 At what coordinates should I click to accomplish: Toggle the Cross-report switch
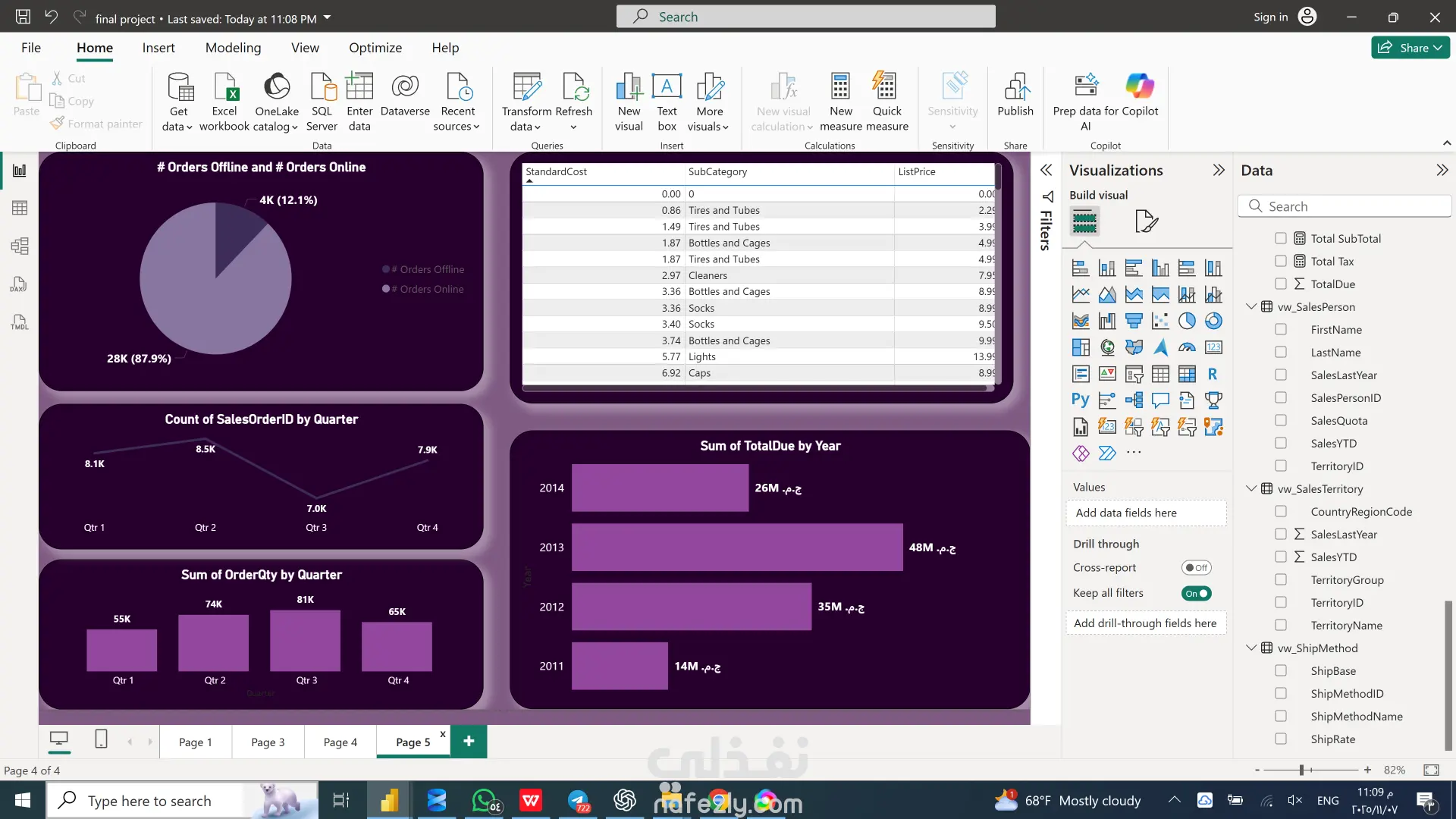(1196, 568)
